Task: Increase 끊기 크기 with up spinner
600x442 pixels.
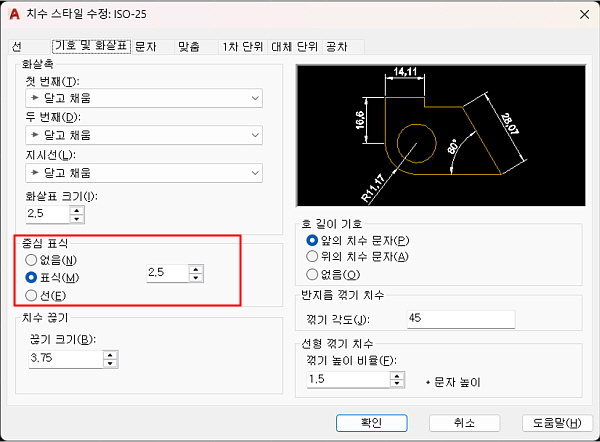Action: [110, 355]
